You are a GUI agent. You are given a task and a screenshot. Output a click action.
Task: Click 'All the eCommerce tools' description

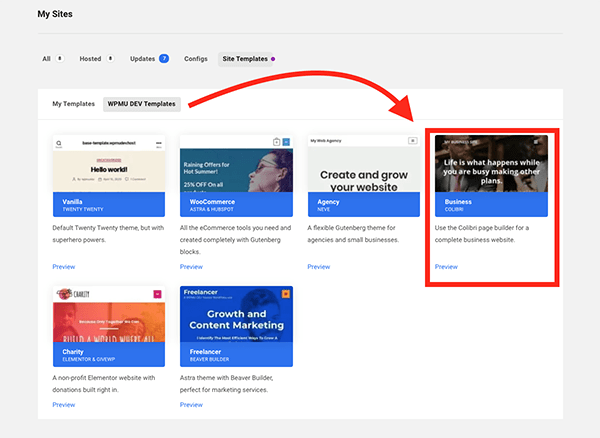[x=235, y=240]
